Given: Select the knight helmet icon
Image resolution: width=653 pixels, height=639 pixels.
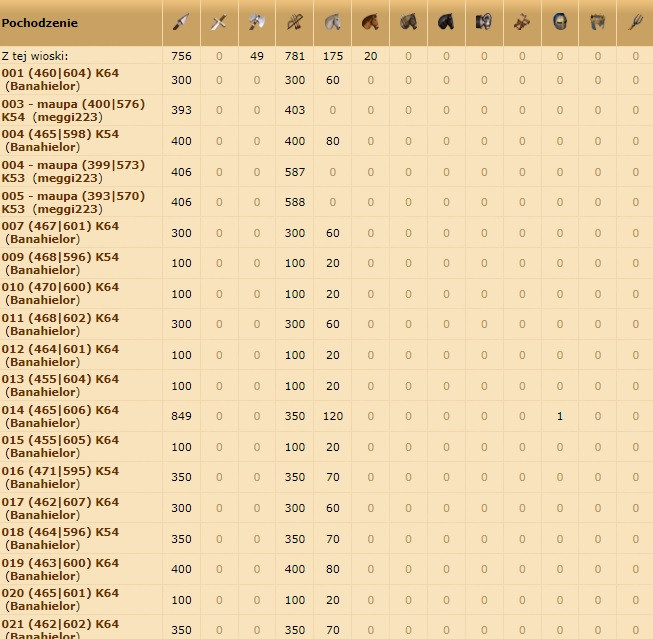Looking at the screenshot, I should 560,22.
